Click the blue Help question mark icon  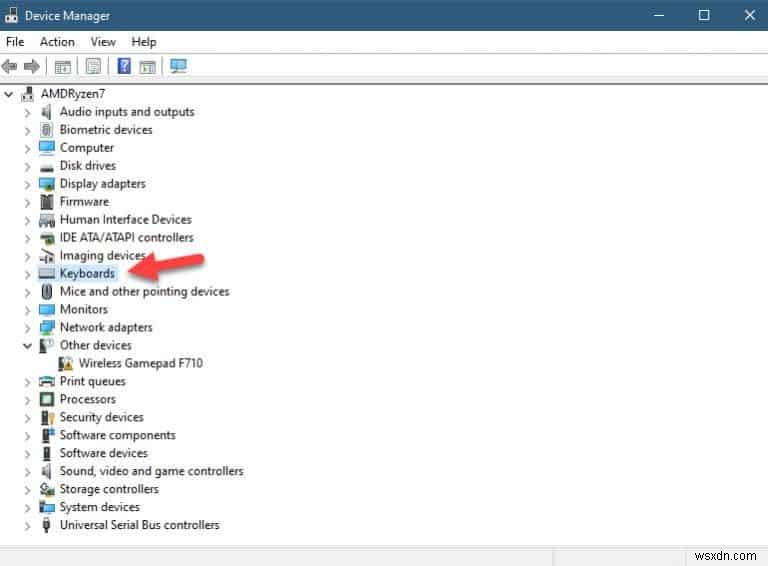(124, 66)
